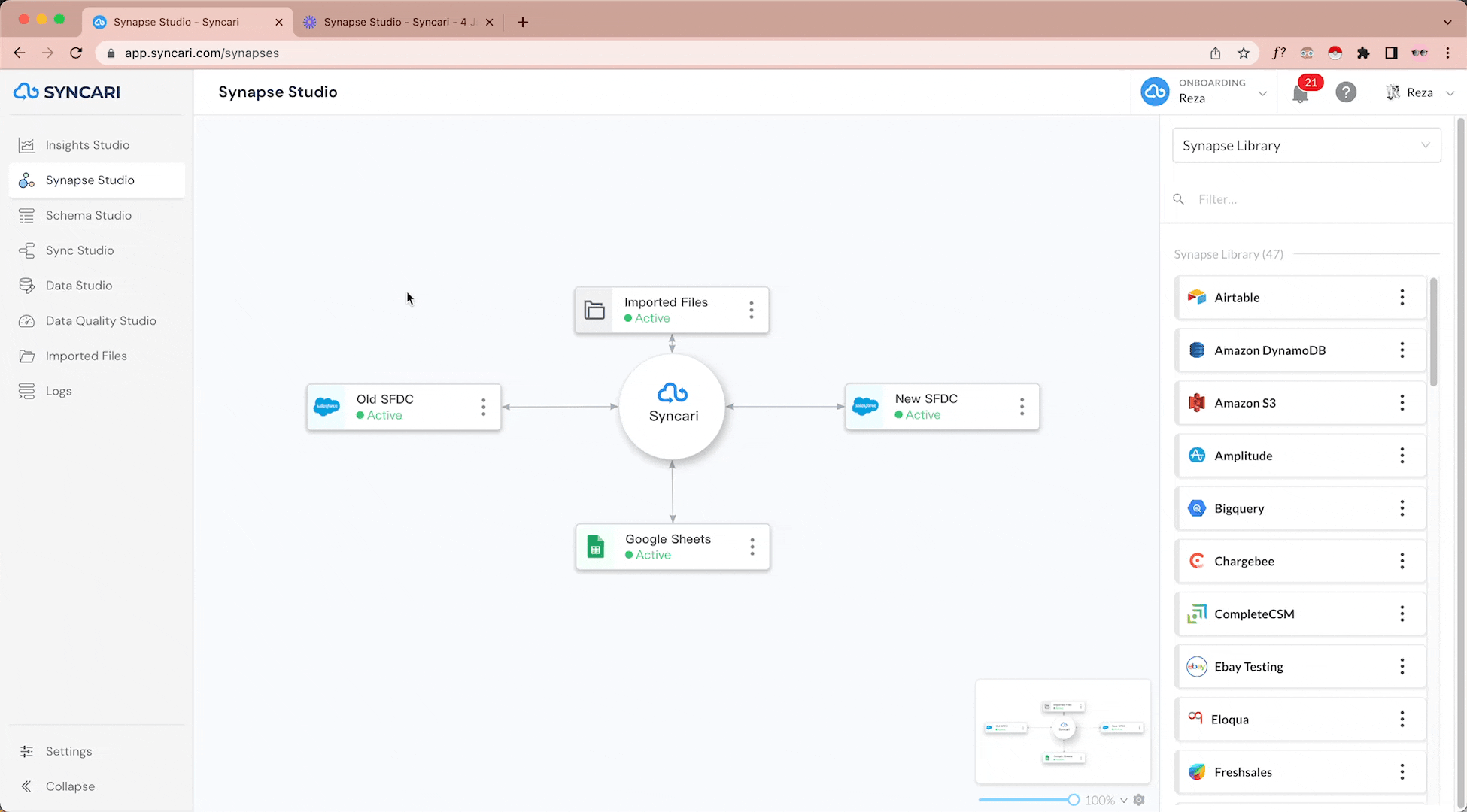Expand the Synapse Library dropdown
Screen dimensions: 1467x812
1306,146
